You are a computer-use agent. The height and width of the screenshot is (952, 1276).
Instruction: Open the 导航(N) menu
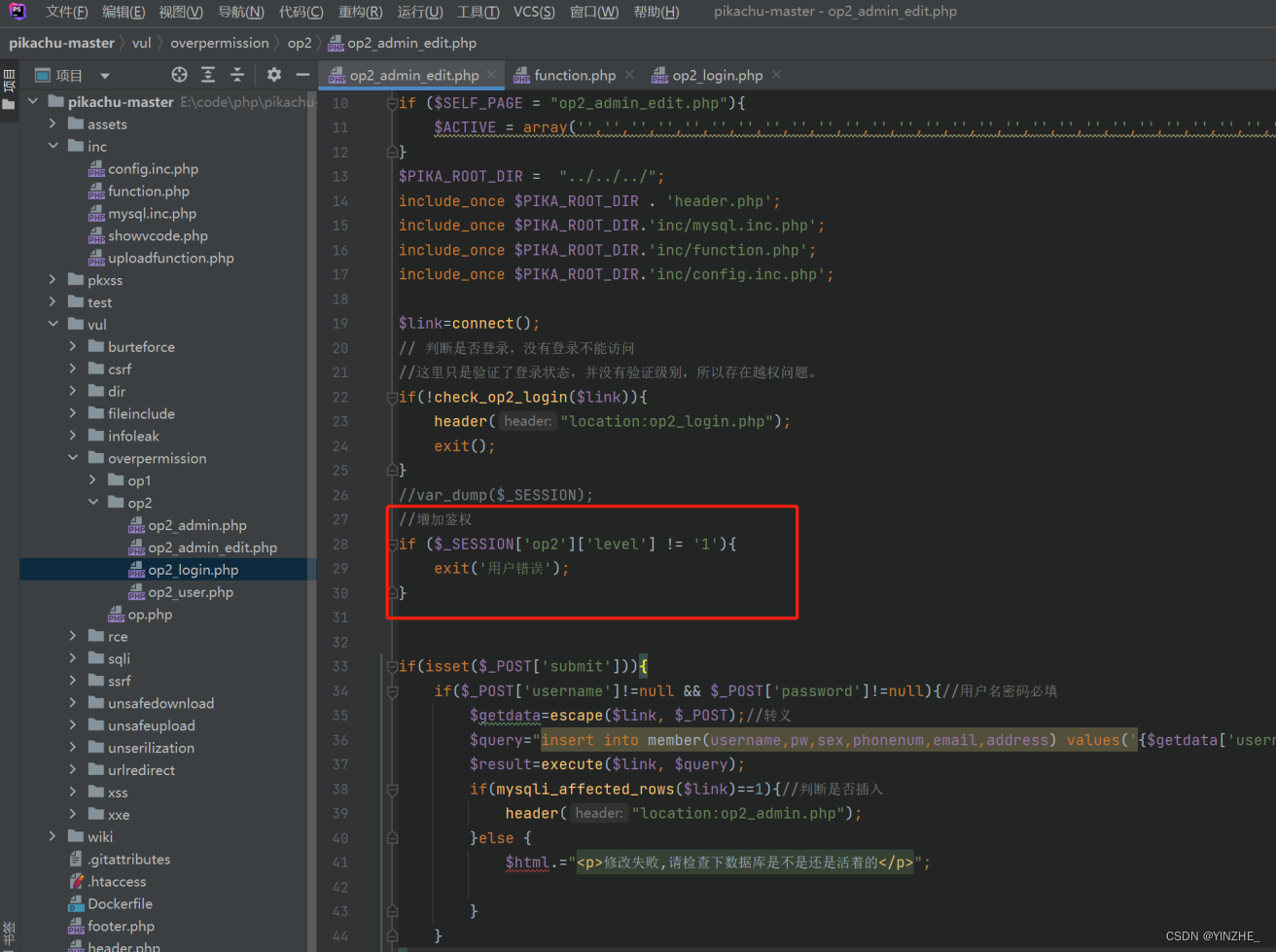241,12
